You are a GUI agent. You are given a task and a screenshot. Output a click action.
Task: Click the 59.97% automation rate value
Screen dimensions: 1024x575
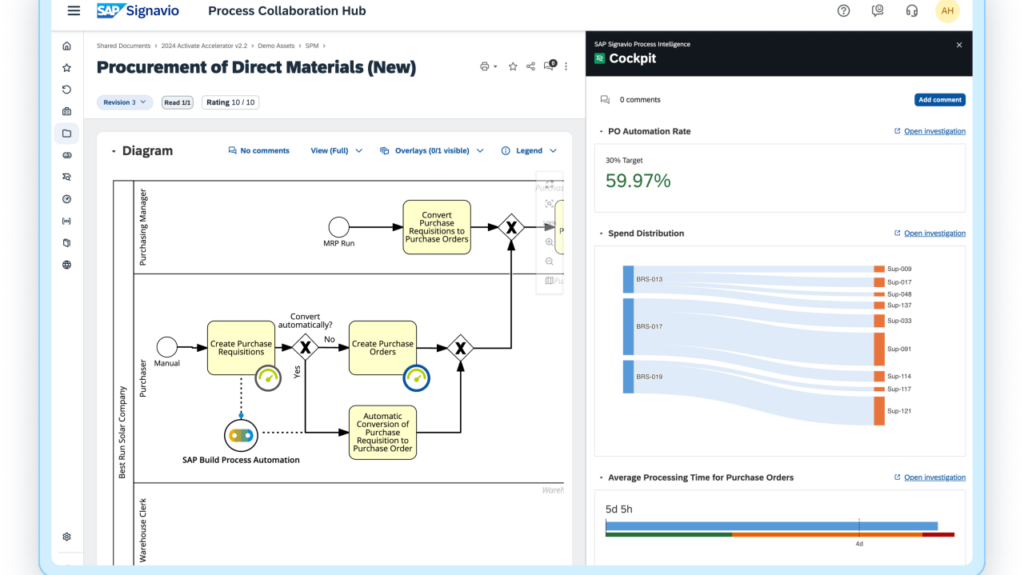(x=638, y=181)
